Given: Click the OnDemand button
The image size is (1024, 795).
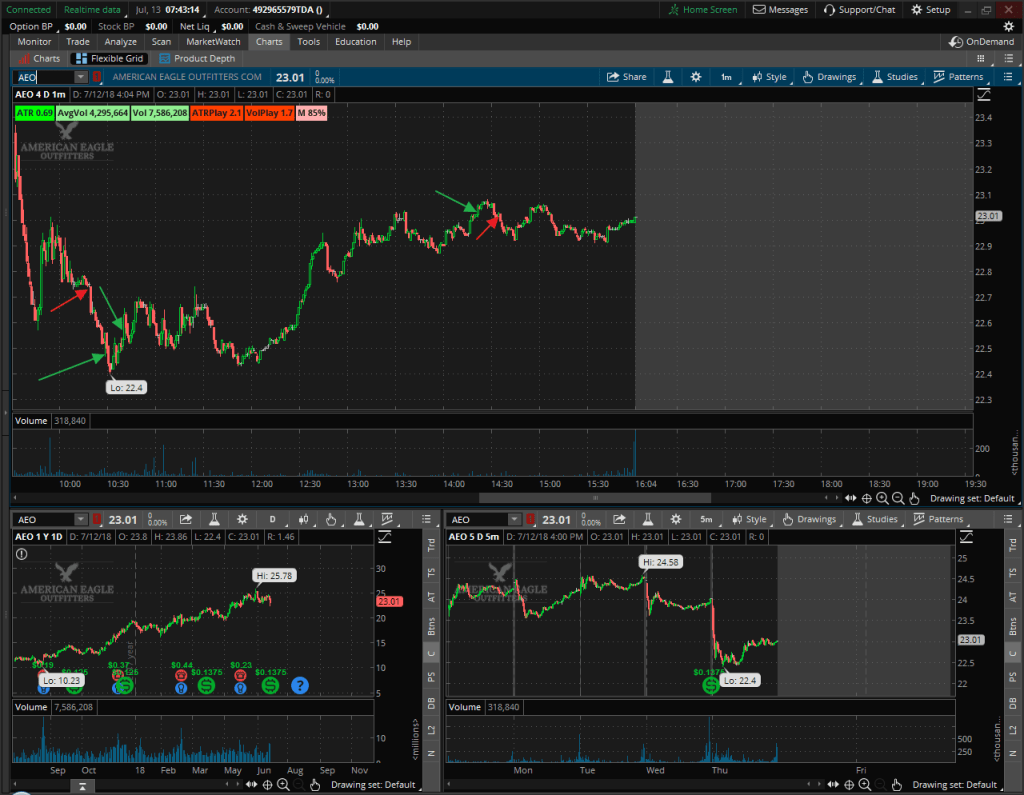Looking at the screenshot, I should (x=981, y=42).
